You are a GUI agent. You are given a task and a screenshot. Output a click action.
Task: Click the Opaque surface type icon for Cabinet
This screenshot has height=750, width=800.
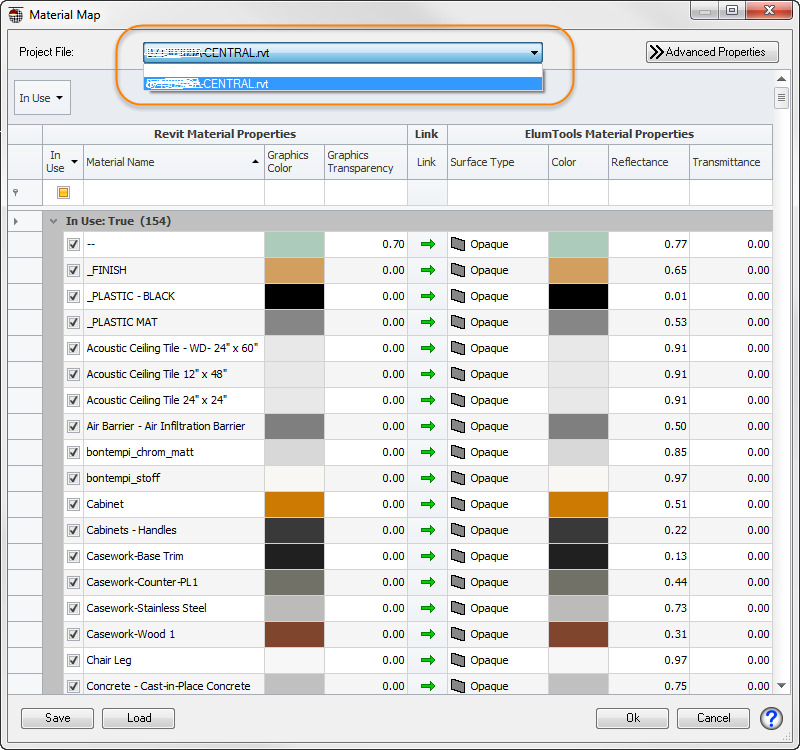pyautogui.click(x=460, y=504)
